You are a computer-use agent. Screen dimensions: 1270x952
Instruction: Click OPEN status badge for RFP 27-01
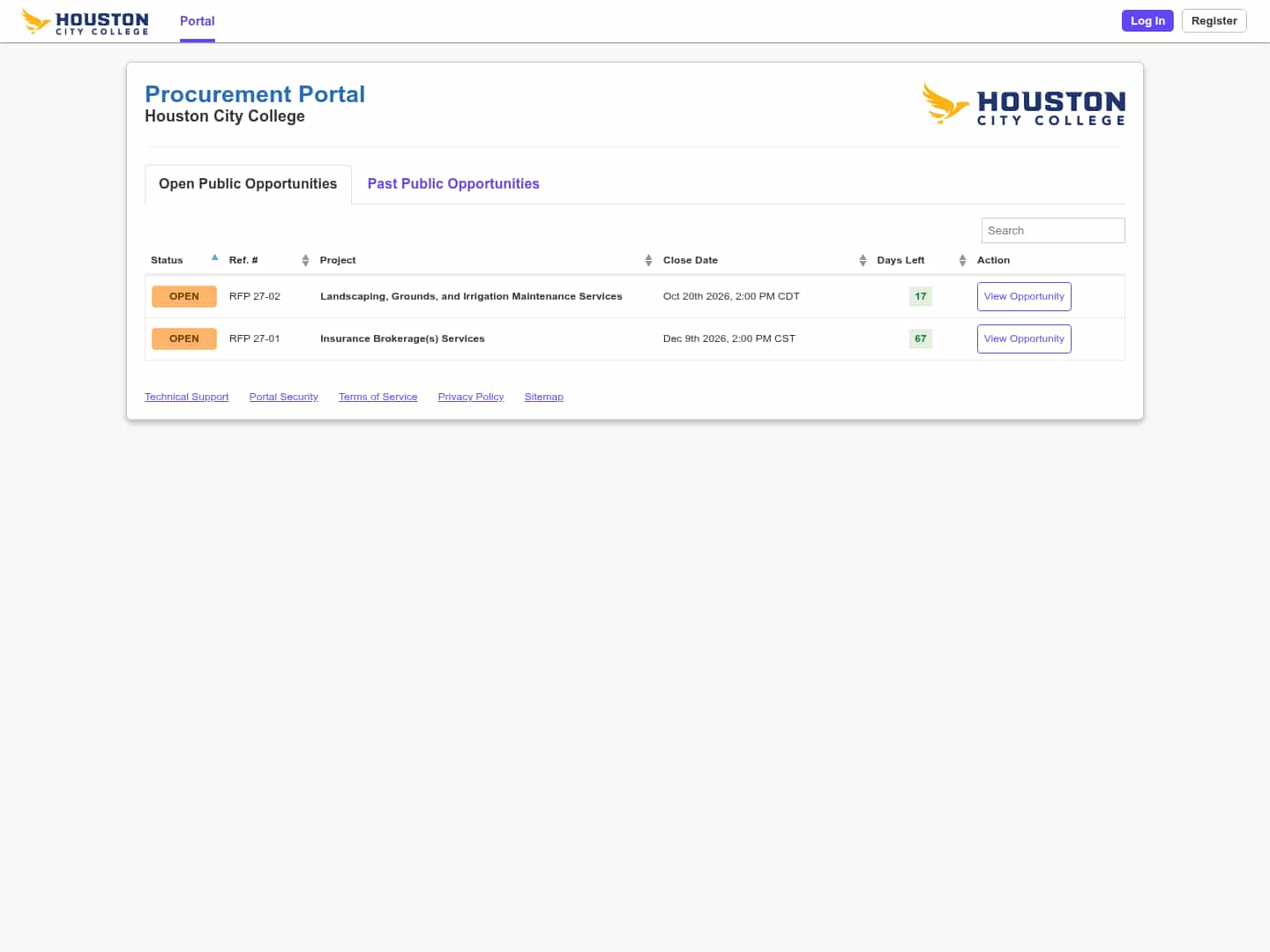tap(184, 338)
